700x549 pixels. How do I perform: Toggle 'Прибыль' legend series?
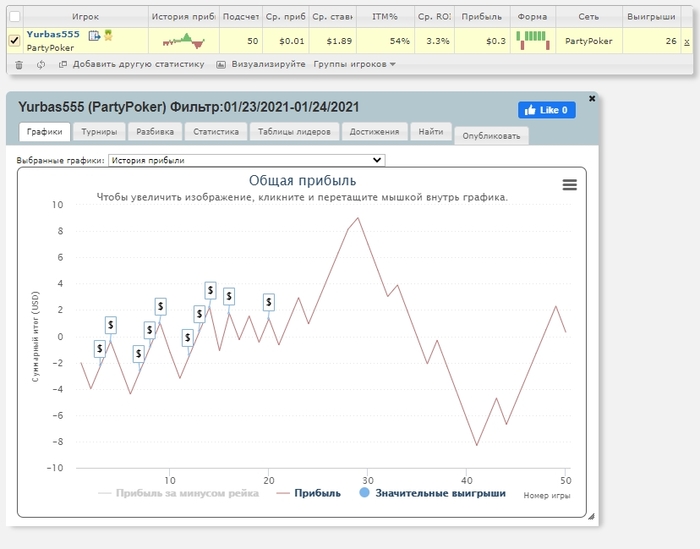tap(308, 493)
